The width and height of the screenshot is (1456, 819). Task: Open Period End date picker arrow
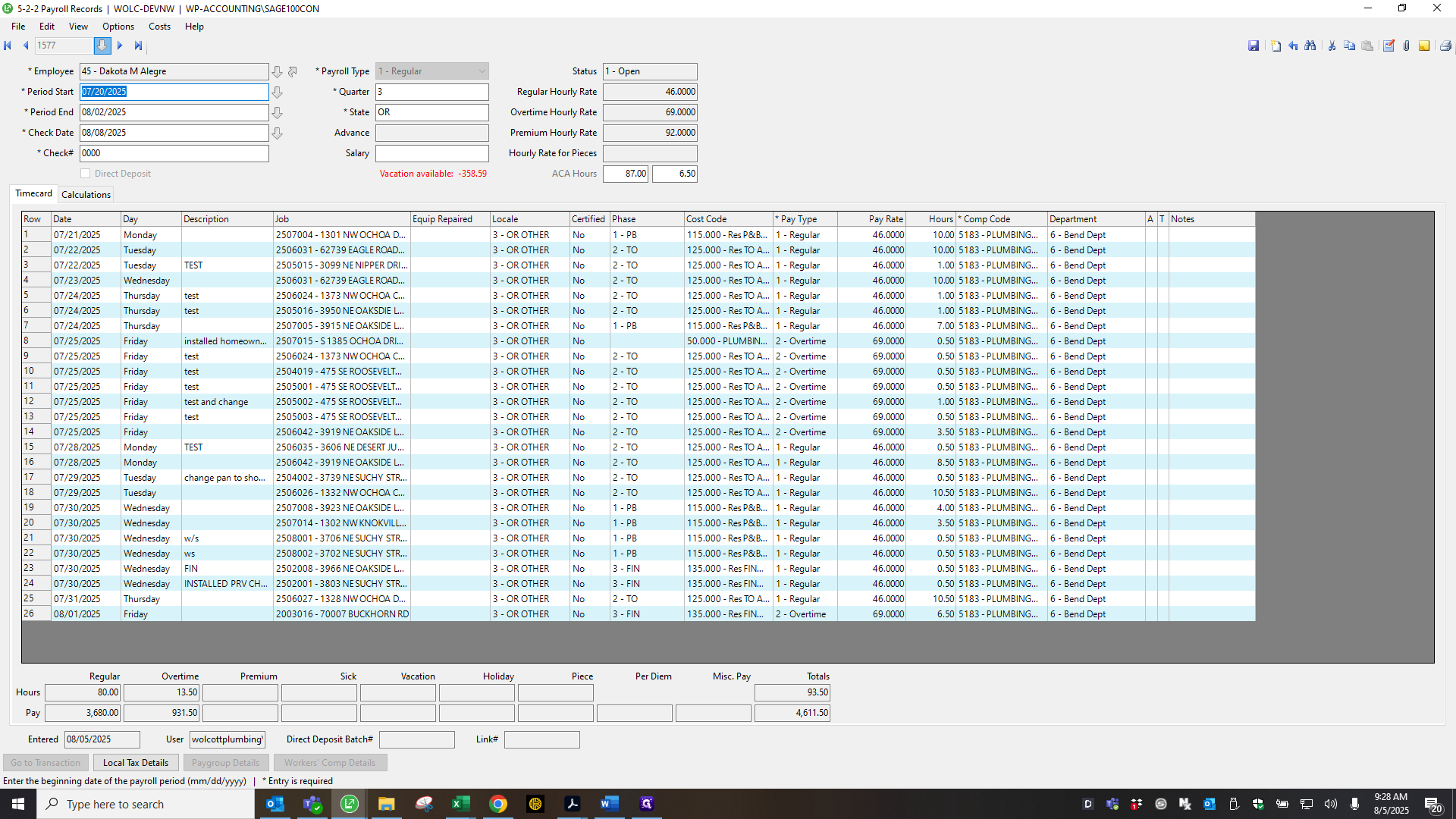click(x=278, y=113)
